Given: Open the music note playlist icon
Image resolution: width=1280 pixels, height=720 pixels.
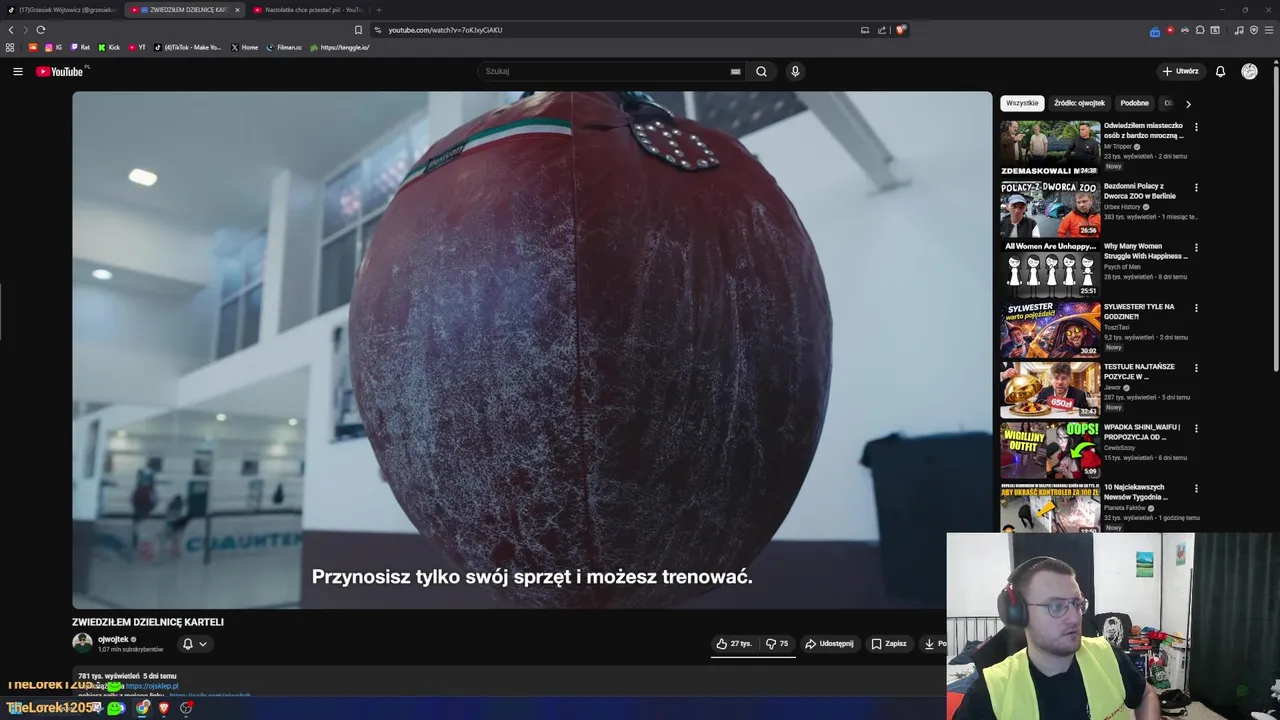Looking at the screenshot, I should point(1239,30).
